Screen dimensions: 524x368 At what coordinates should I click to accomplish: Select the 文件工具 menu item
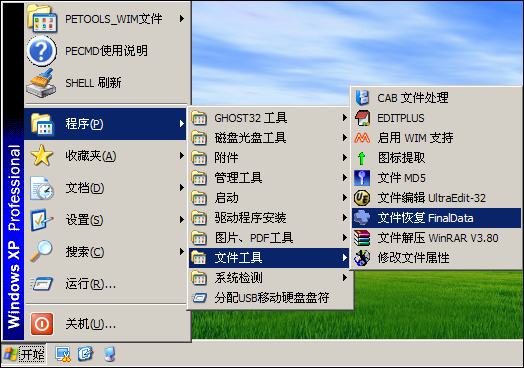[x=269, y=258]
